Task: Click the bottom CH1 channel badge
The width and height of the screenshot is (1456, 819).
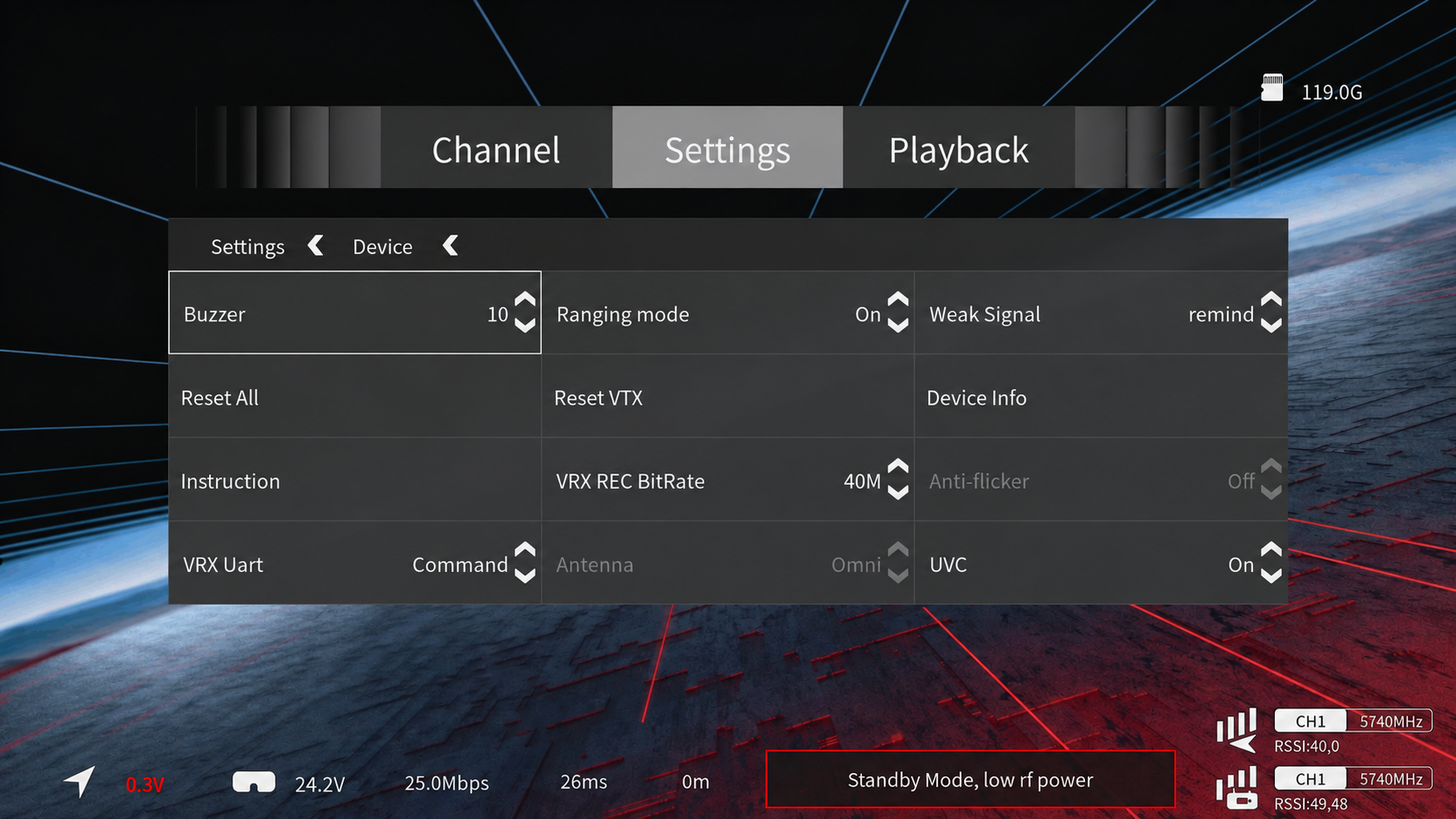Action: (1311, 778)
